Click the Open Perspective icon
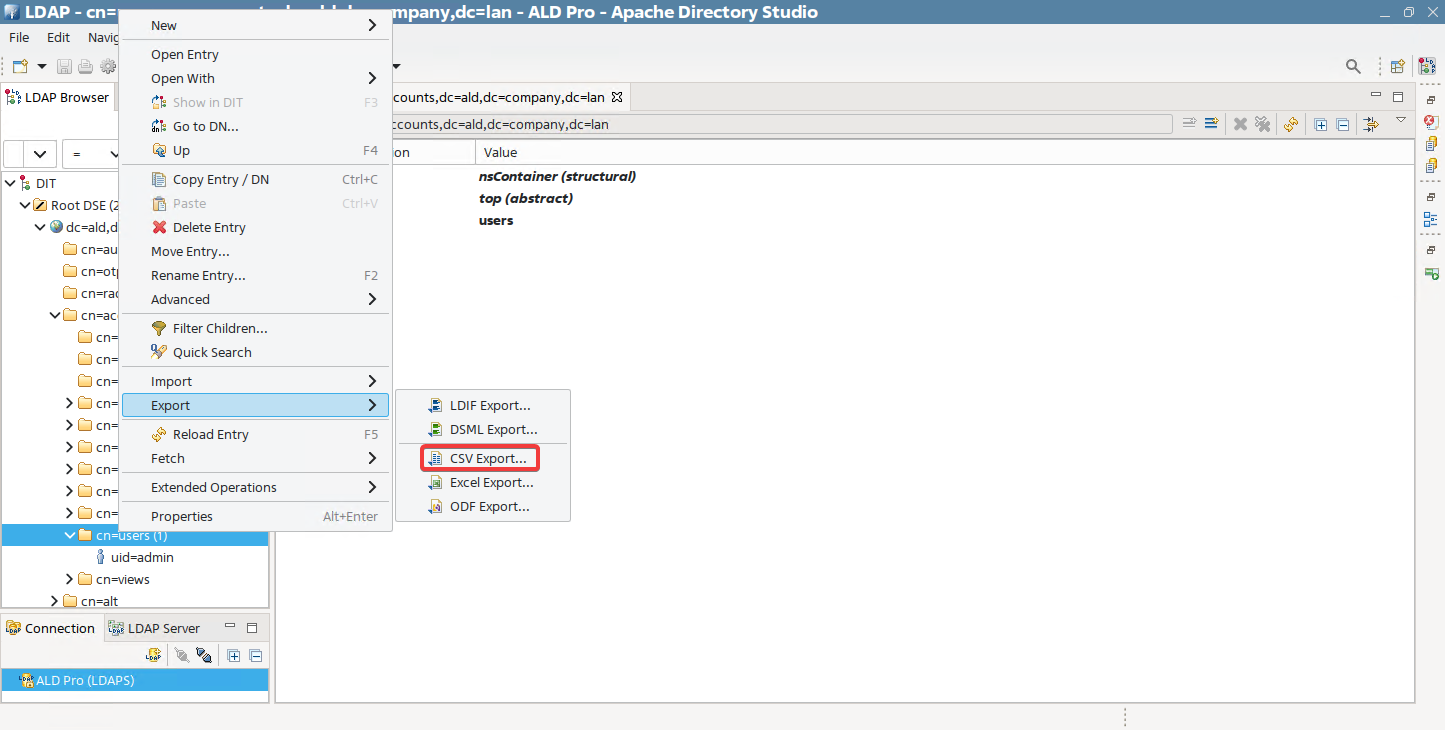The height and width of the screenshot is (730, 1445). click(x=1398, y=66)
